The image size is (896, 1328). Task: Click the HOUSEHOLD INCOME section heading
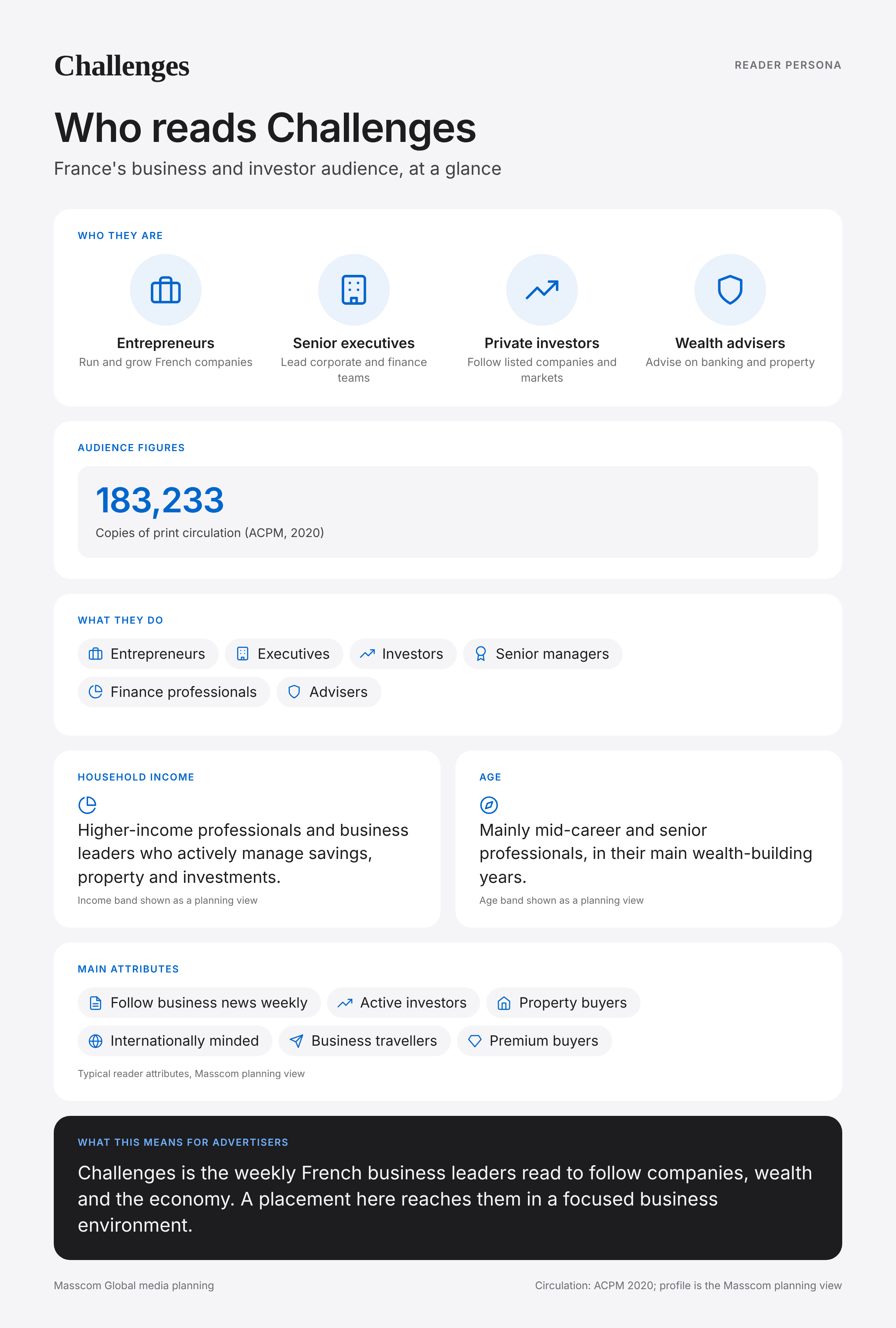coord(136,777)
